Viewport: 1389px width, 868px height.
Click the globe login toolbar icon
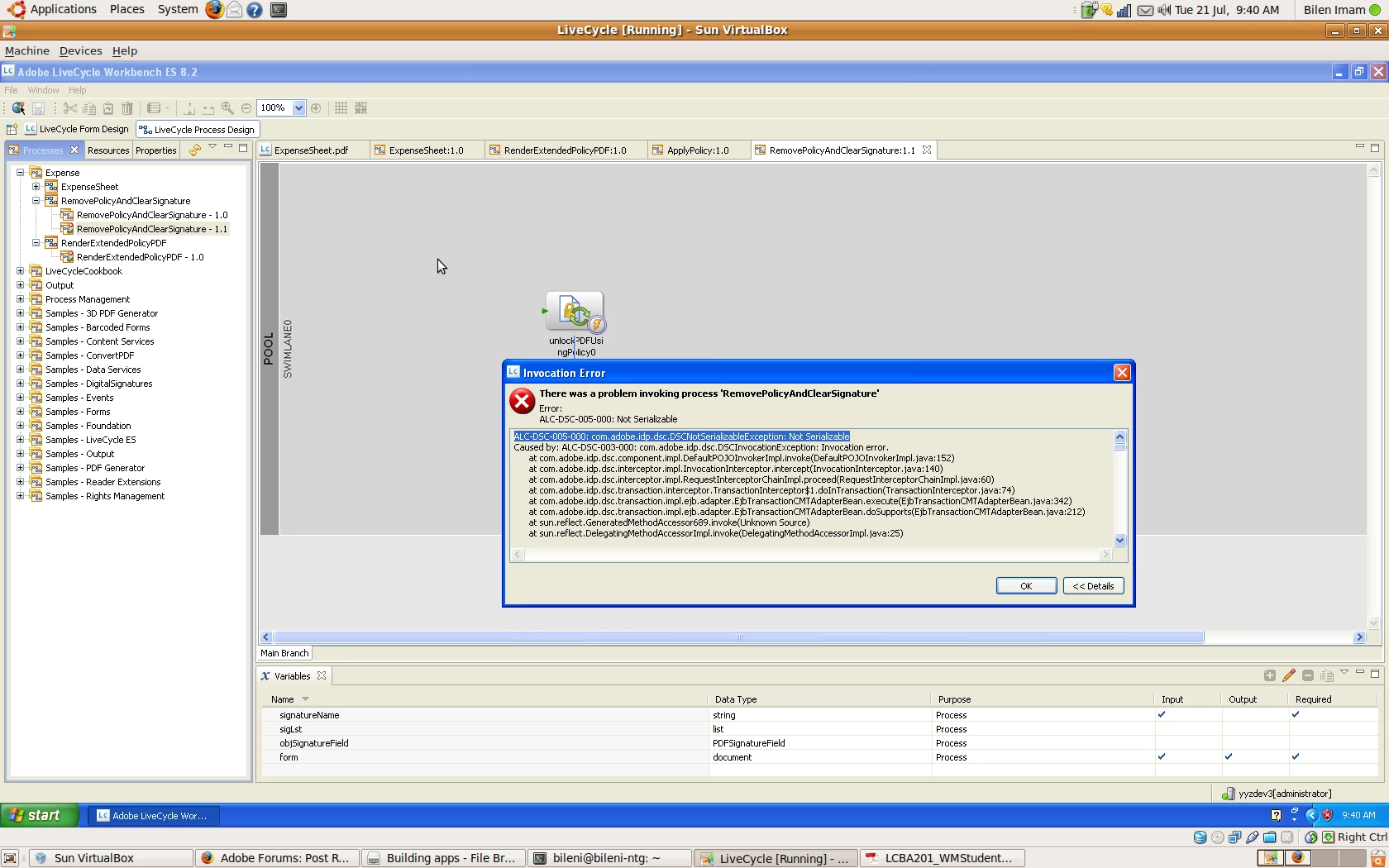(18, 108)
